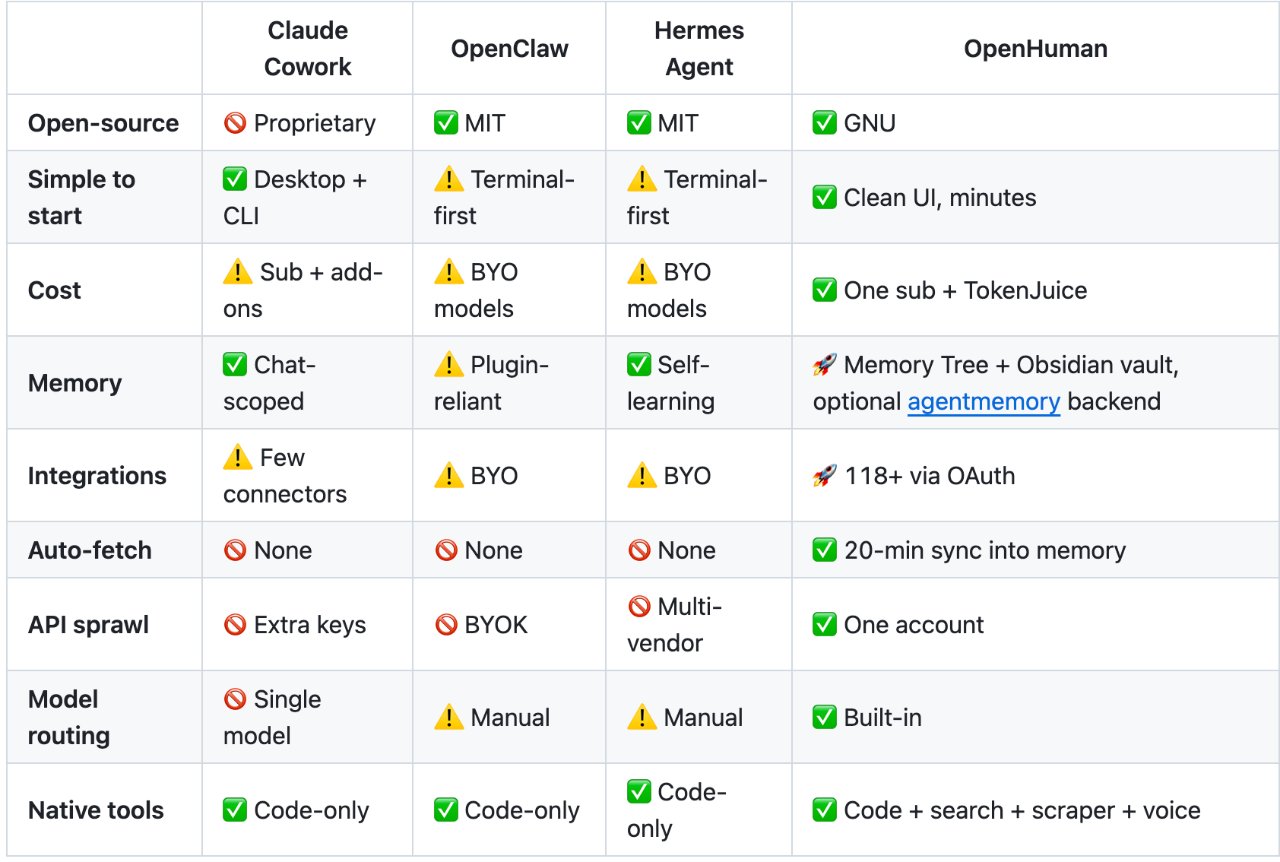1280x862 pixels.
Task: Click the Cost row label
Action: pyautogui.click(x=55, y=290)
